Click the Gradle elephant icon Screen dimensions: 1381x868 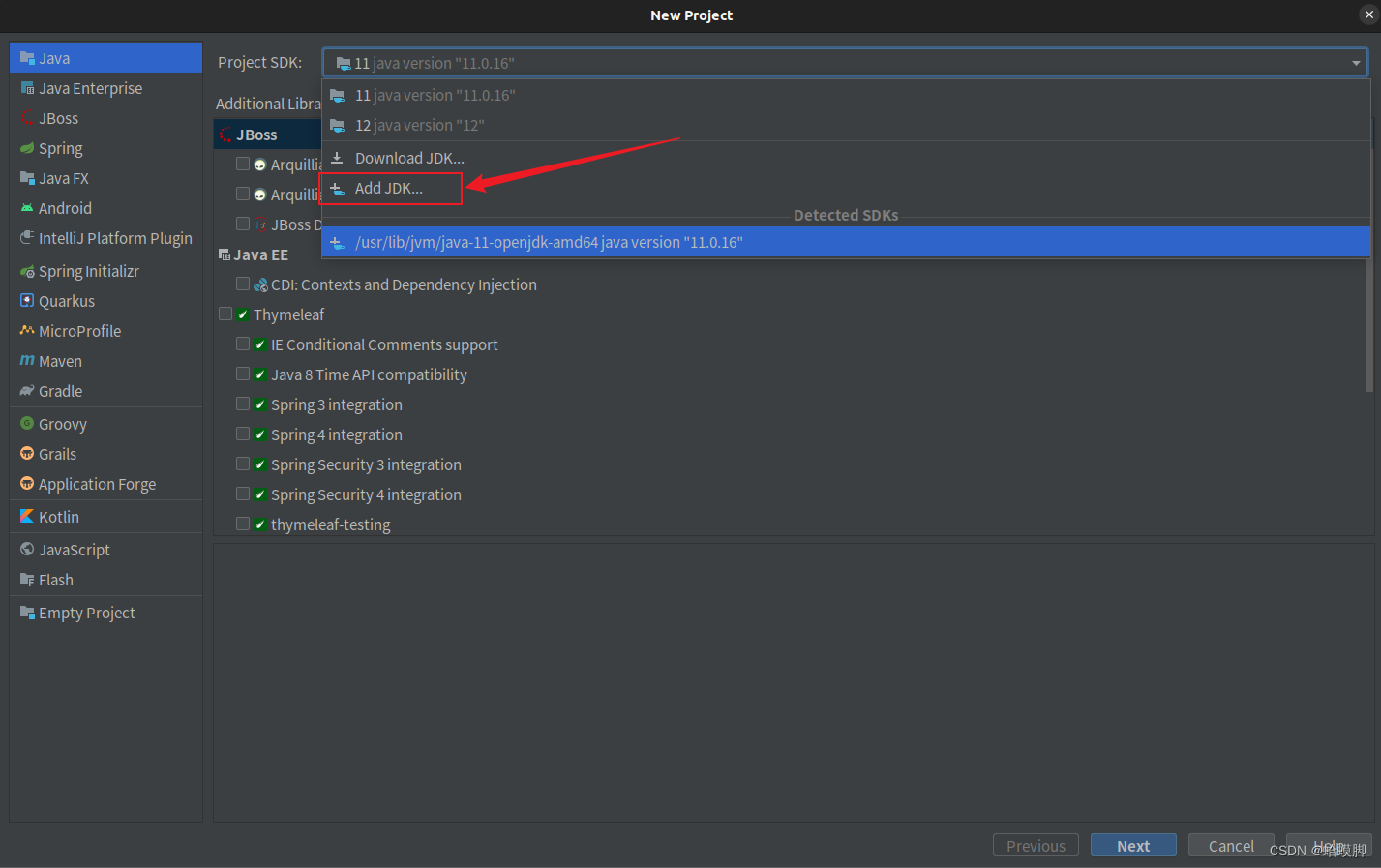click(x=27, y=391)
